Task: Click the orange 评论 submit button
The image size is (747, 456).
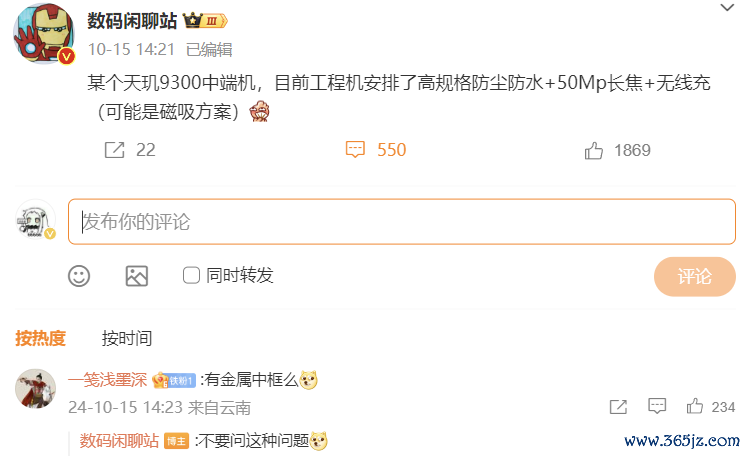Action: 695,276
